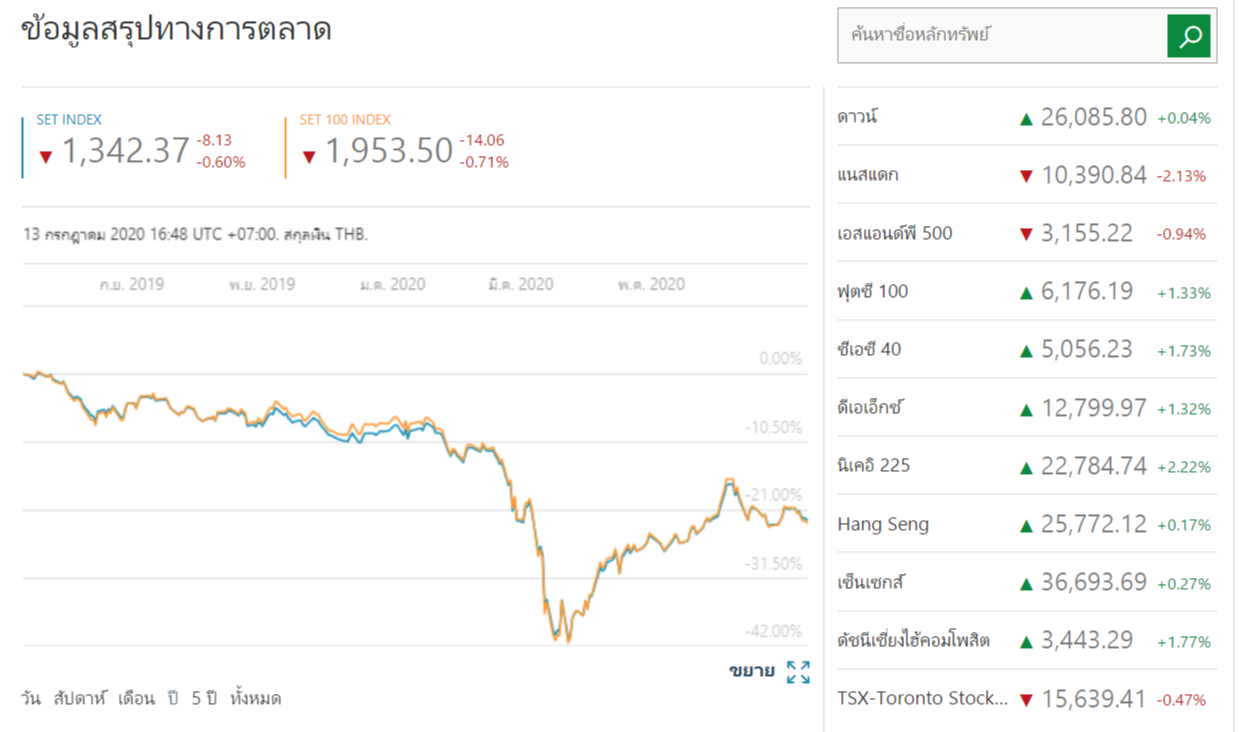
Task: Switch chart to เดือน (month) range
Action: point(136,698)
